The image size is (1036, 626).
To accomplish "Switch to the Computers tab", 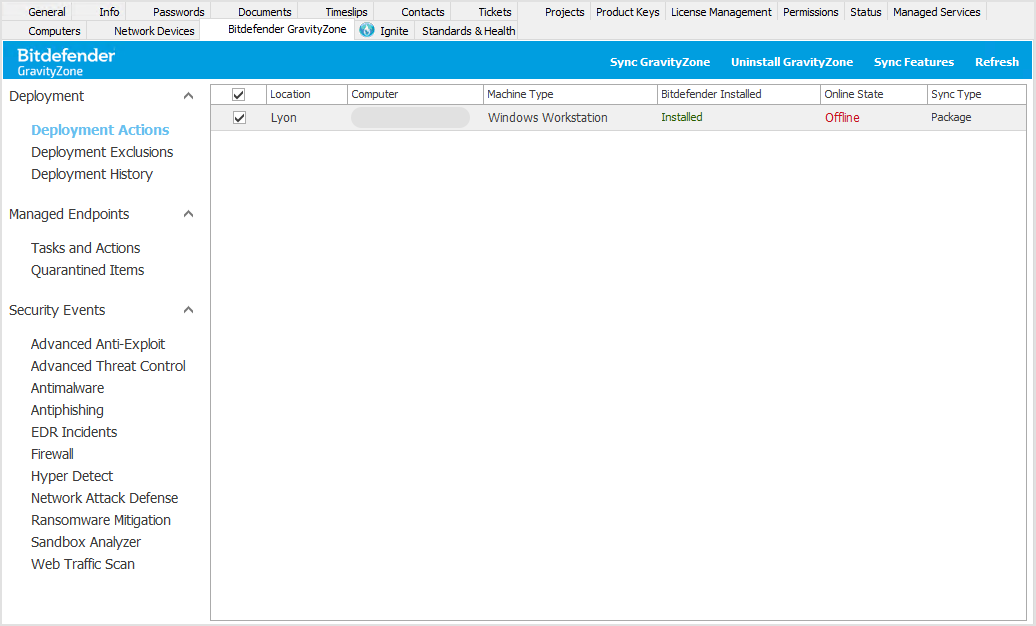I will click(54, 31).
